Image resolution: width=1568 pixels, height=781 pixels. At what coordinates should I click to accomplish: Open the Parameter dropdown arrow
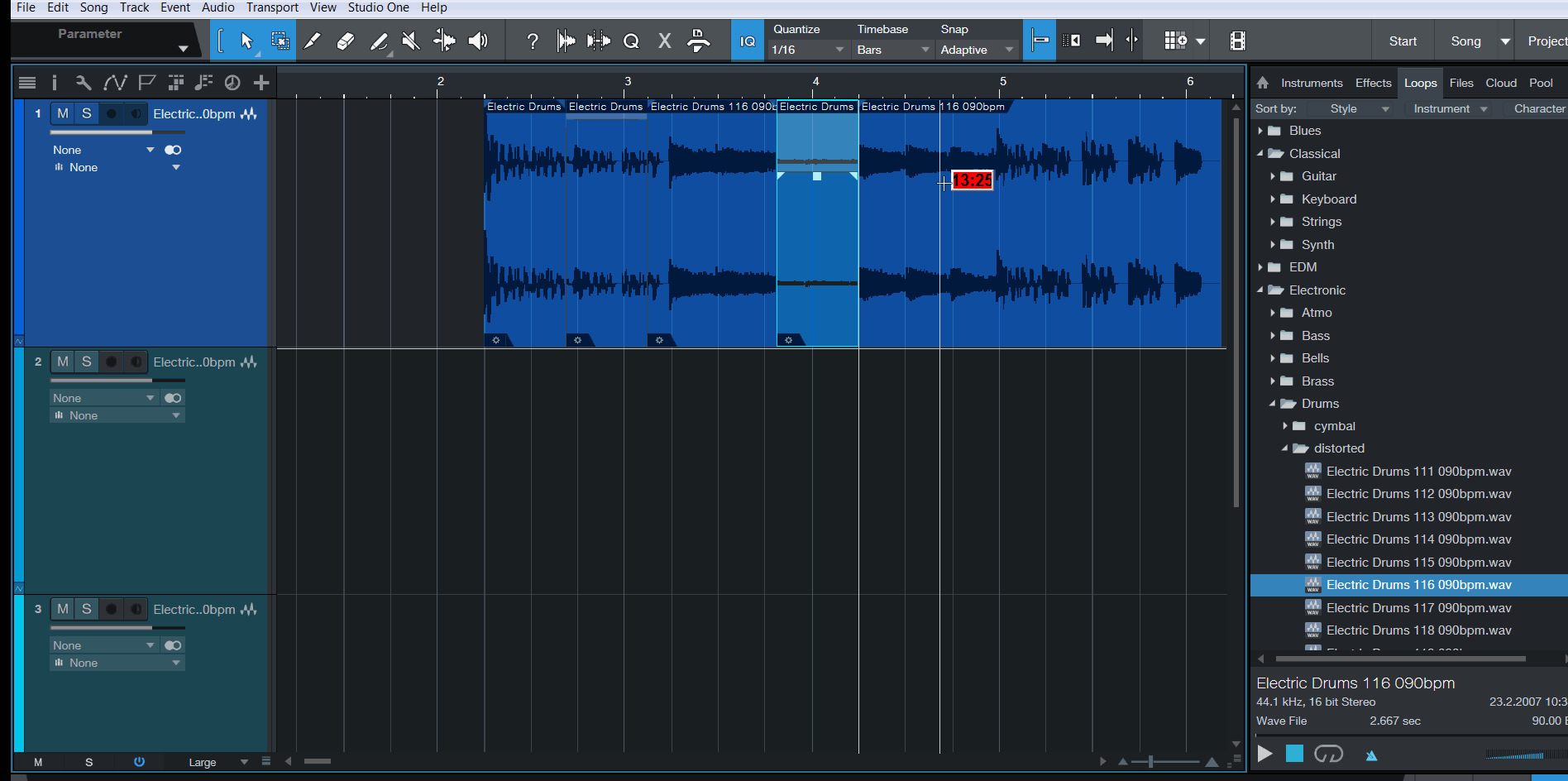183,50
